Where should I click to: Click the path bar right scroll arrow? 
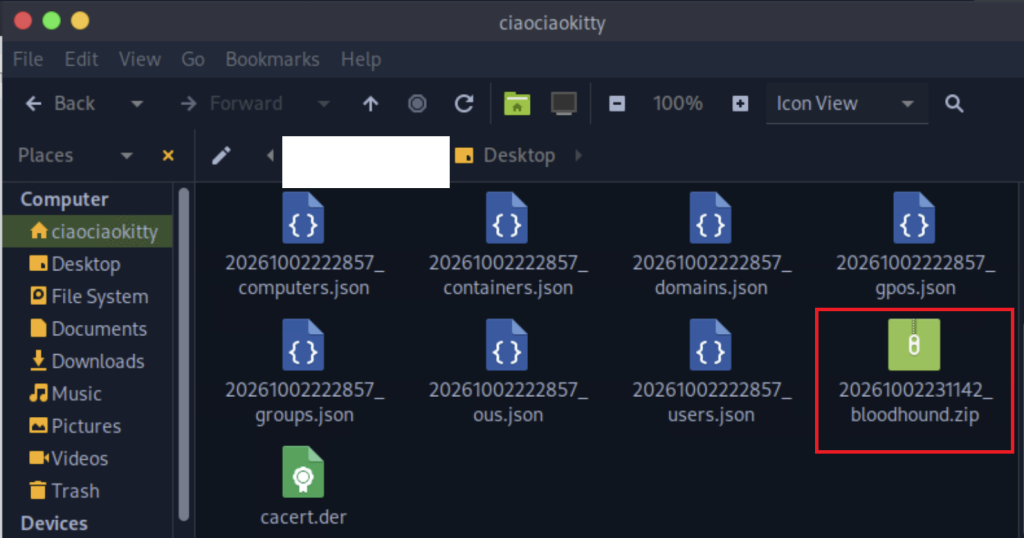pyautogui.click(x=579, y=155)
